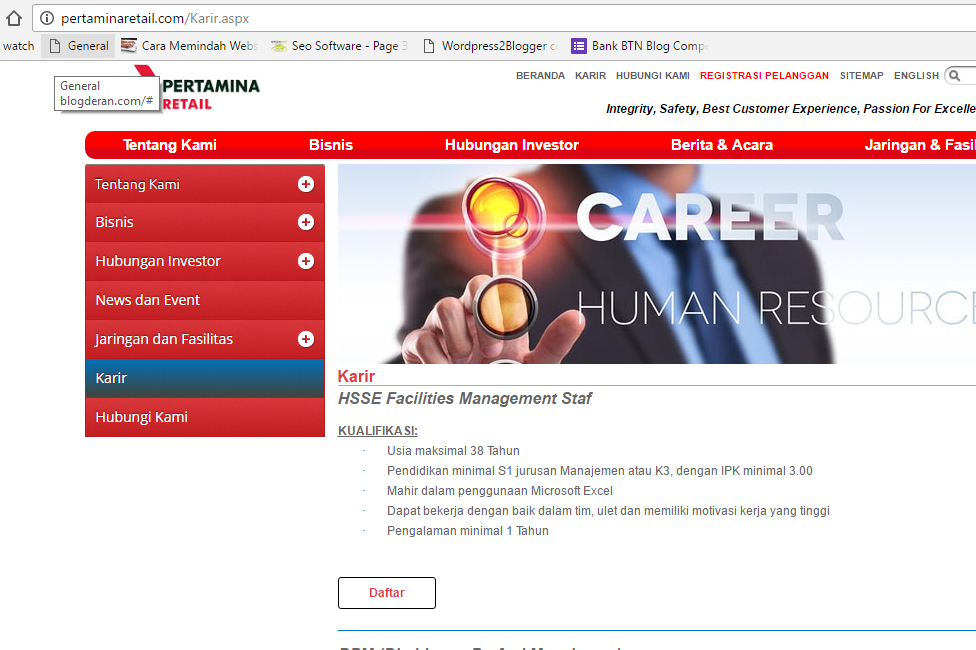Expand Bisnis plus icon in sidebar

[x=306, y=222]
